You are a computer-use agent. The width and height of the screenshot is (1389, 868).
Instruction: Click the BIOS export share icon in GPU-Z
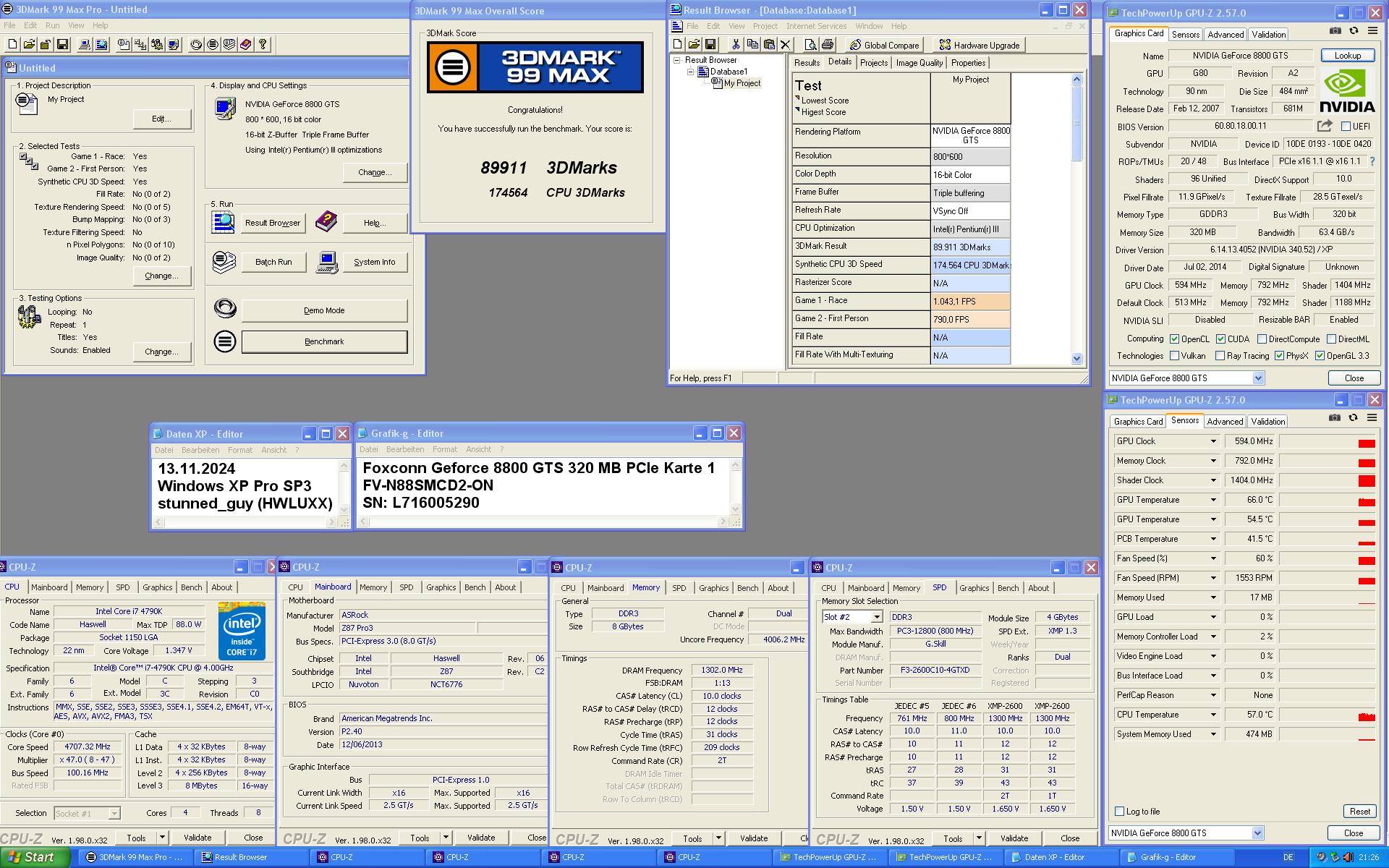pyautogui.click(x=1325, y=126)
